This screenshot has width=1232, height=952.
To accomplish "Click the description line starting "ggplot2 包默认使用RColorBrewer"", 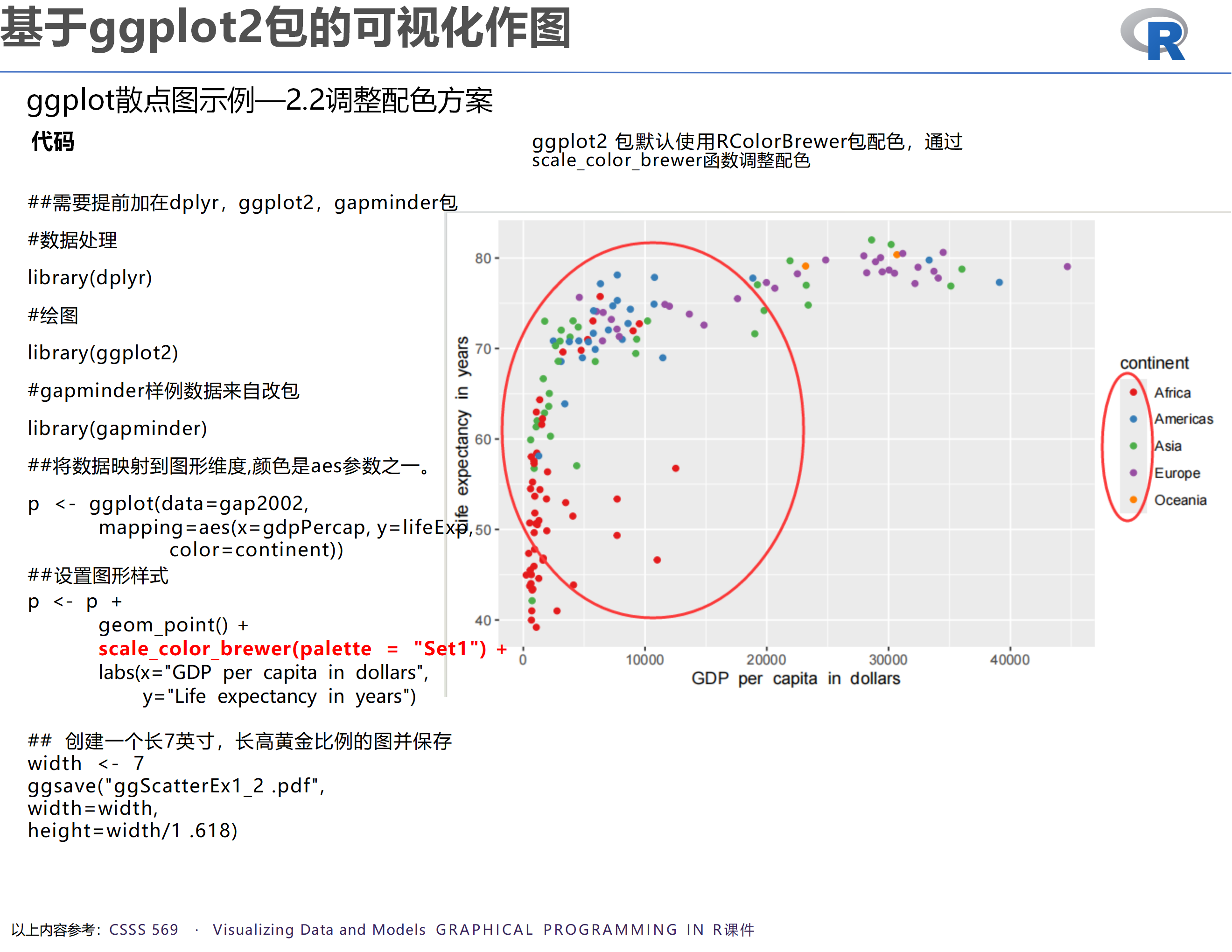I will [748, 141].
